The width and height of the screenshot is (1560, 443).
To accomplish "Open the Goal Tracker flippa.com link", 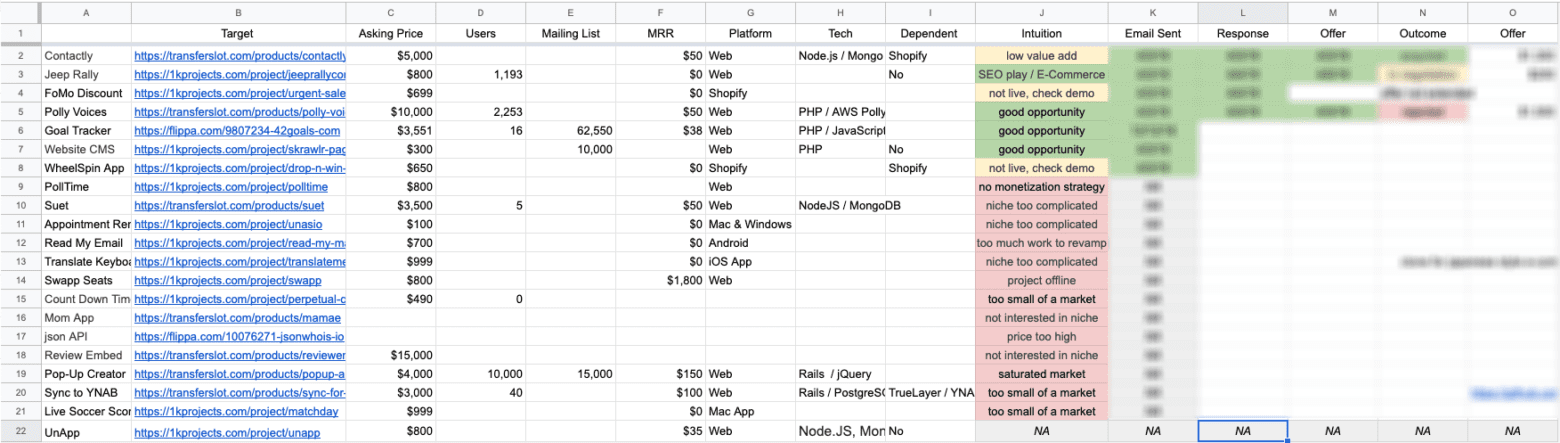I will coord(237,131).
